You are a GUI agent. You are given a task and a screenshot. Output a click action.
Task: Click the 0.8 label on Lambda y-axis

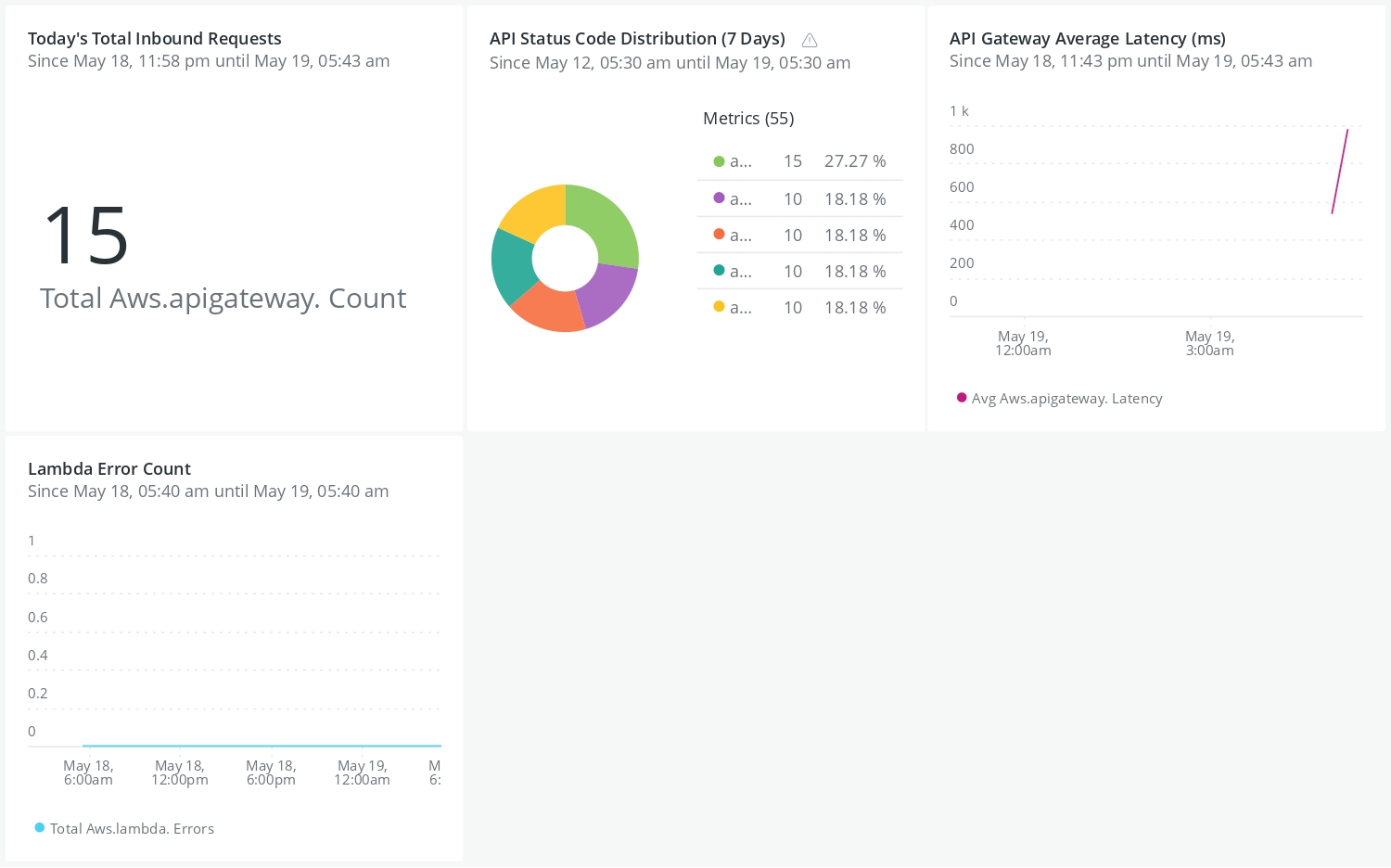[37, 579]
